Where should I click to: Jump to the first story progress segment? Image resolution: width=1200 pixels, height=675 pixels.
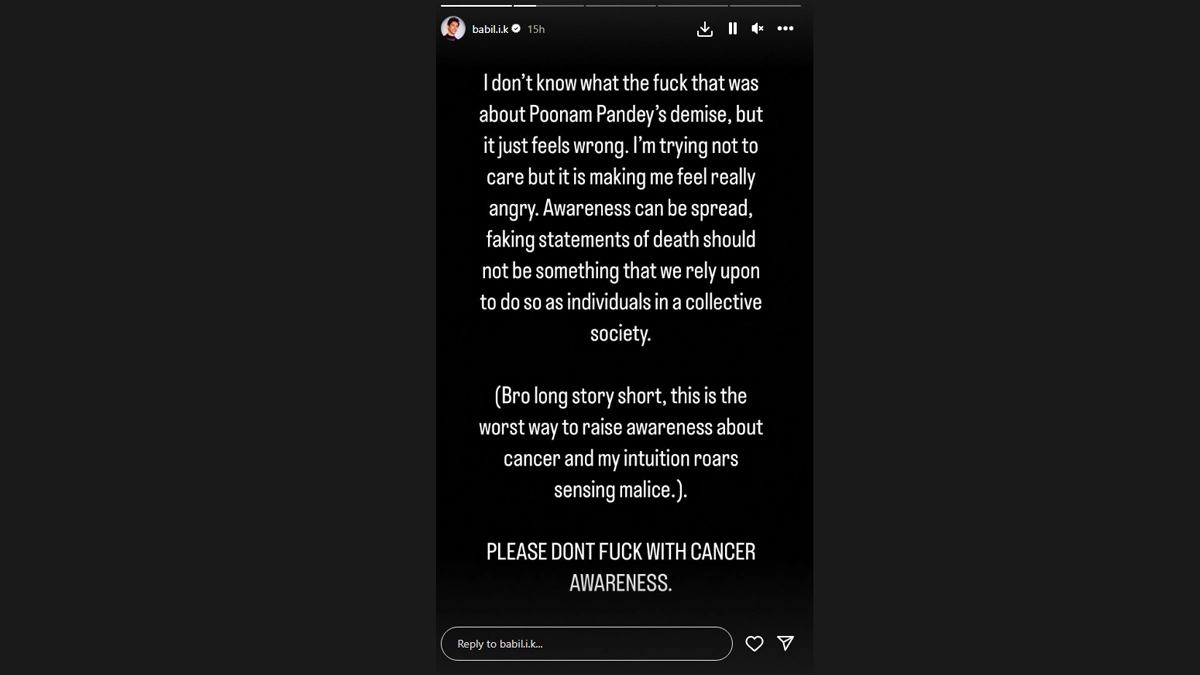pyautogui.click(x=476, y=5)
